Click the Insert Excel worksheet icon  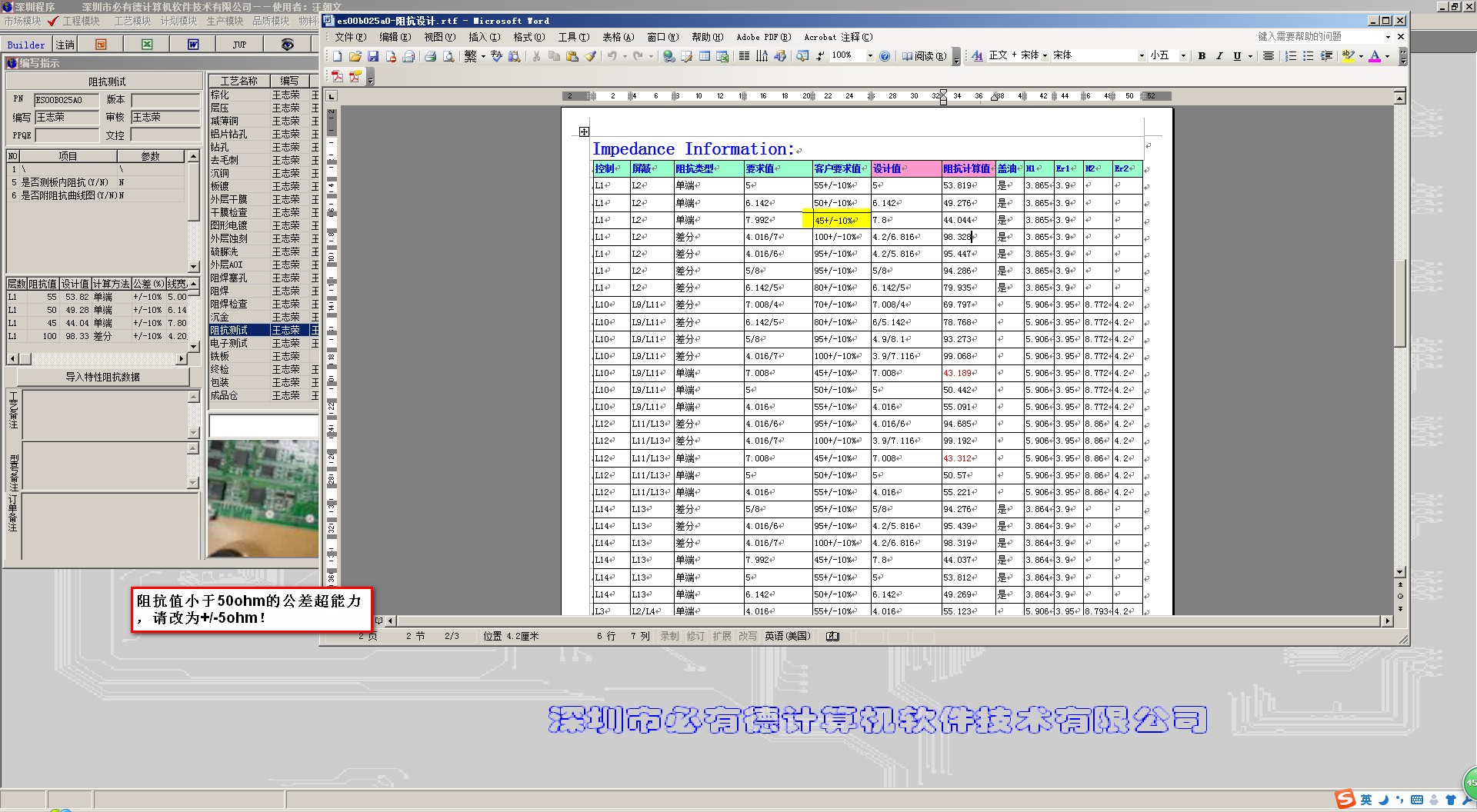[x=722, y=56]
